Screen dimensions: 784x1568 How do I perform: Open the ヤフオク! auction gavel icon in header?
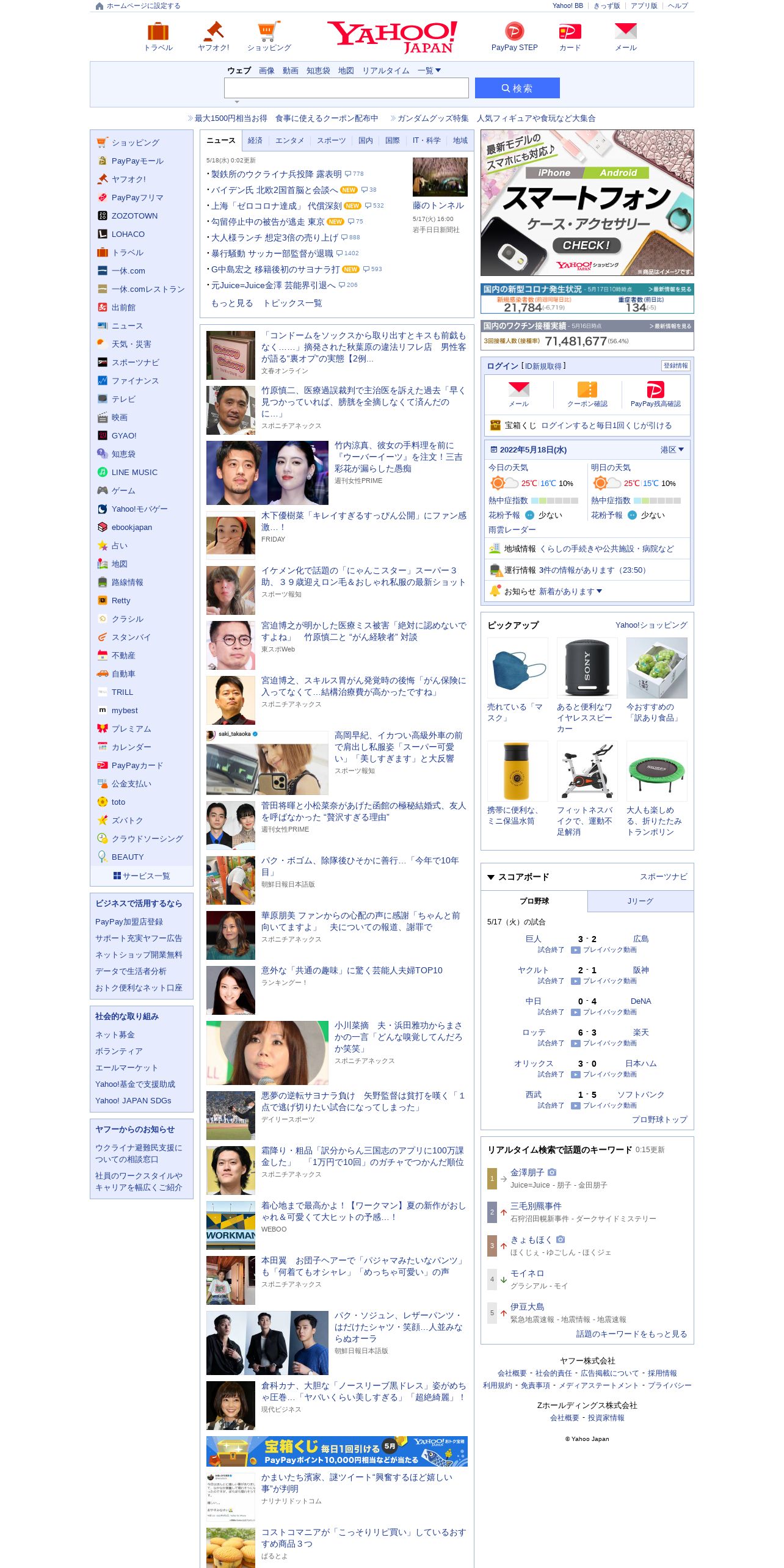[x=213, y=31]
